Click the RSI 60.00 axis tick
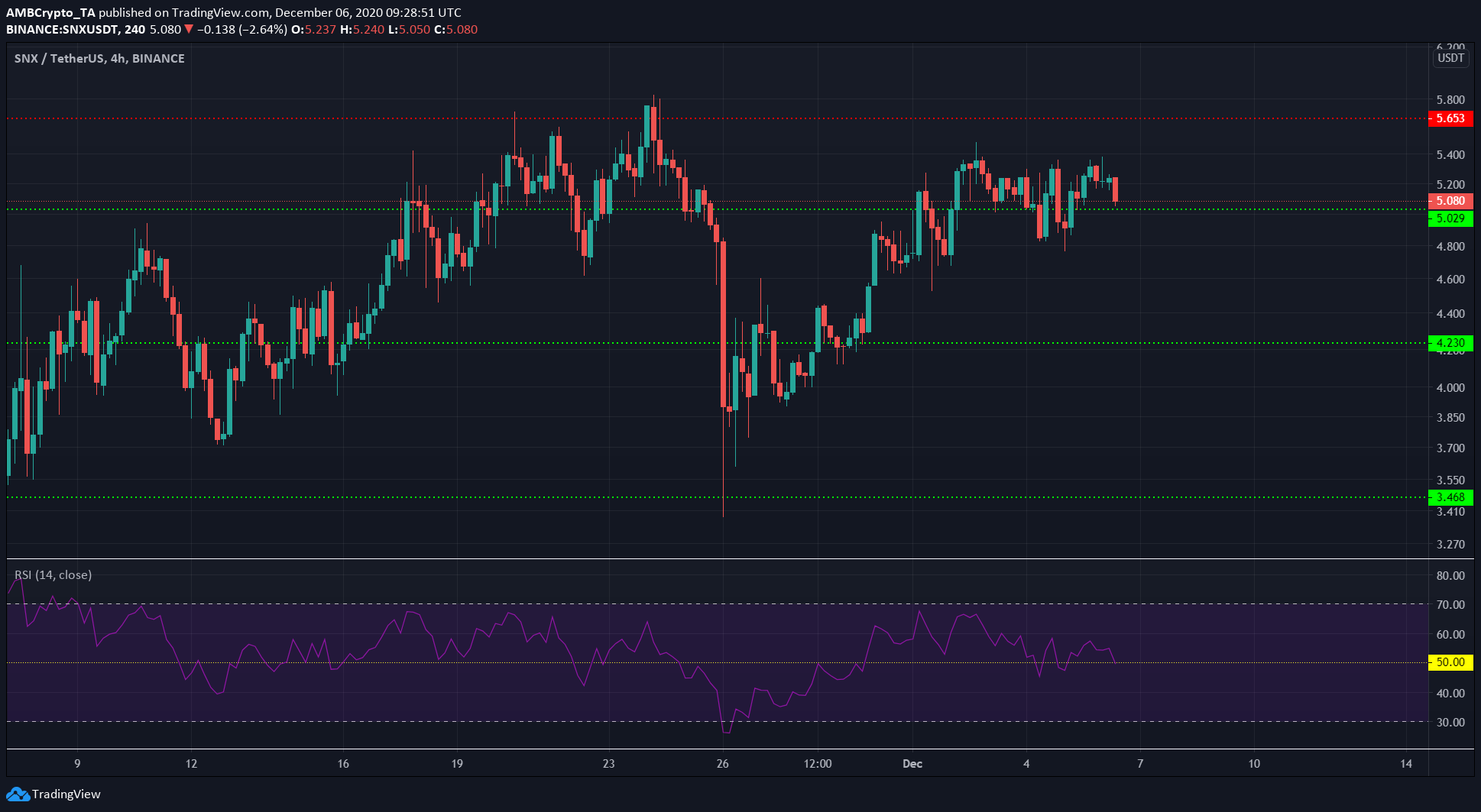Viewport: 1481px width, 812px height. point(1450,635)
